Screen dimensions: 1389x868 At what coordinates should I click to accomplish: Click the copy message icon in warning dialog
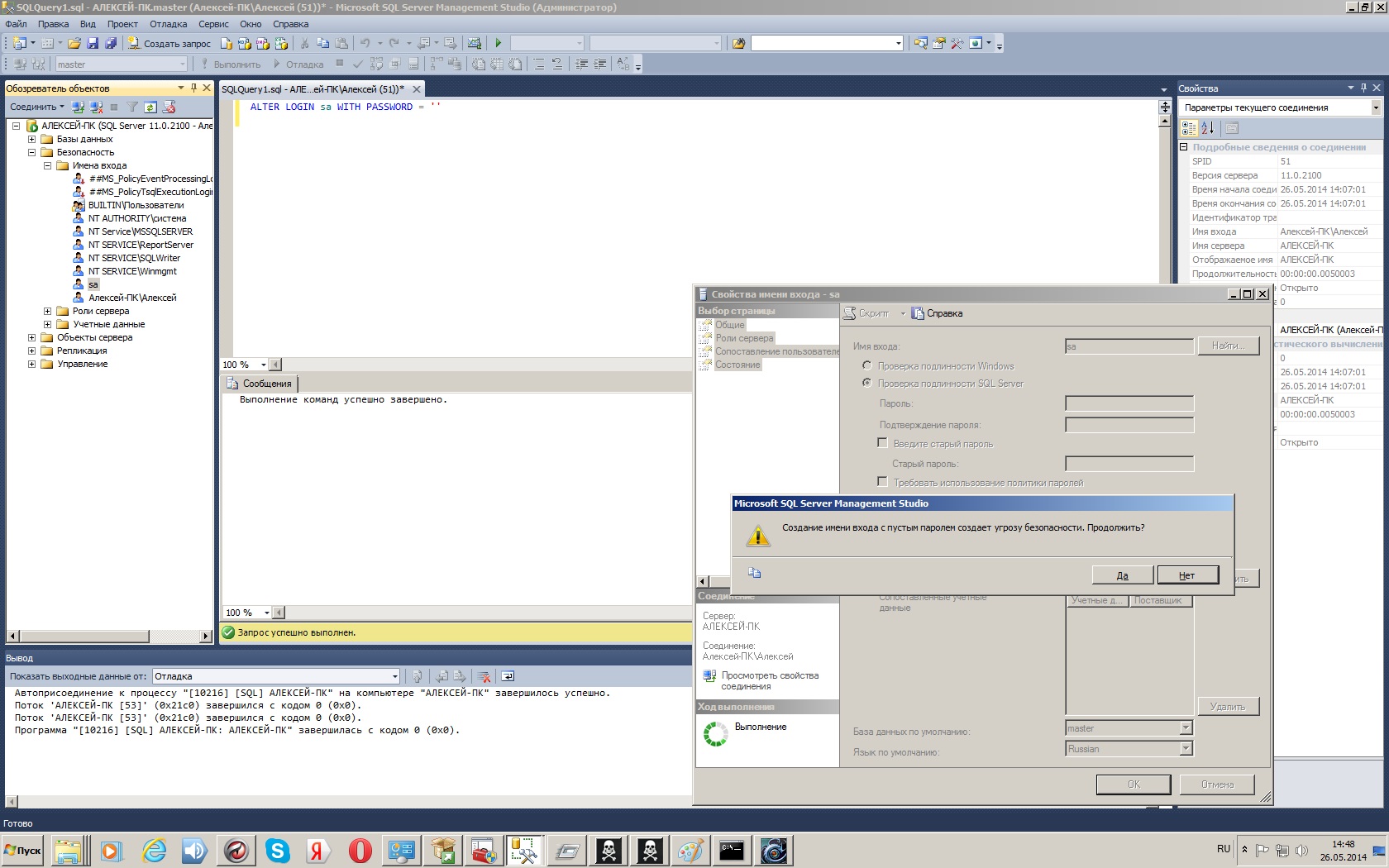[x=754, y=573]
